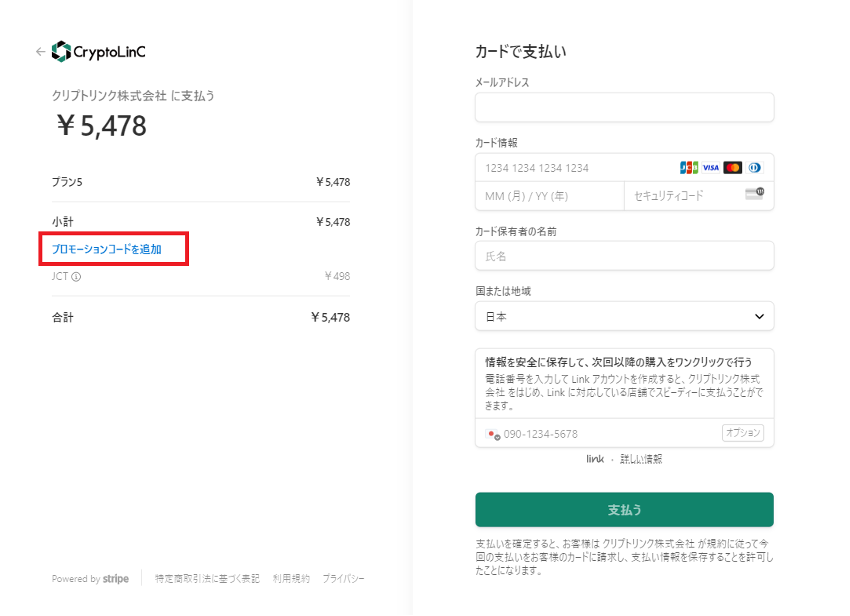Click the dropdown chevron for country

pos(759,316)
